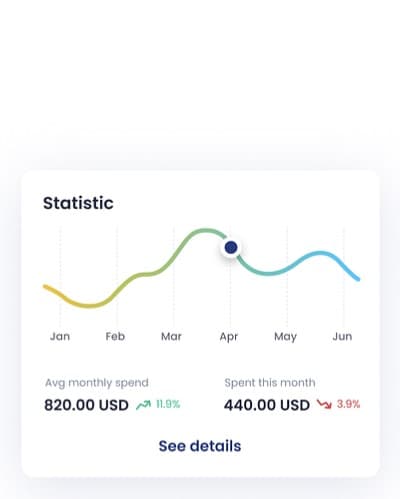Click the Avg monthly spend label
Image resolution: width=400 pixels, height=499 pixels.
pos(97,383)
